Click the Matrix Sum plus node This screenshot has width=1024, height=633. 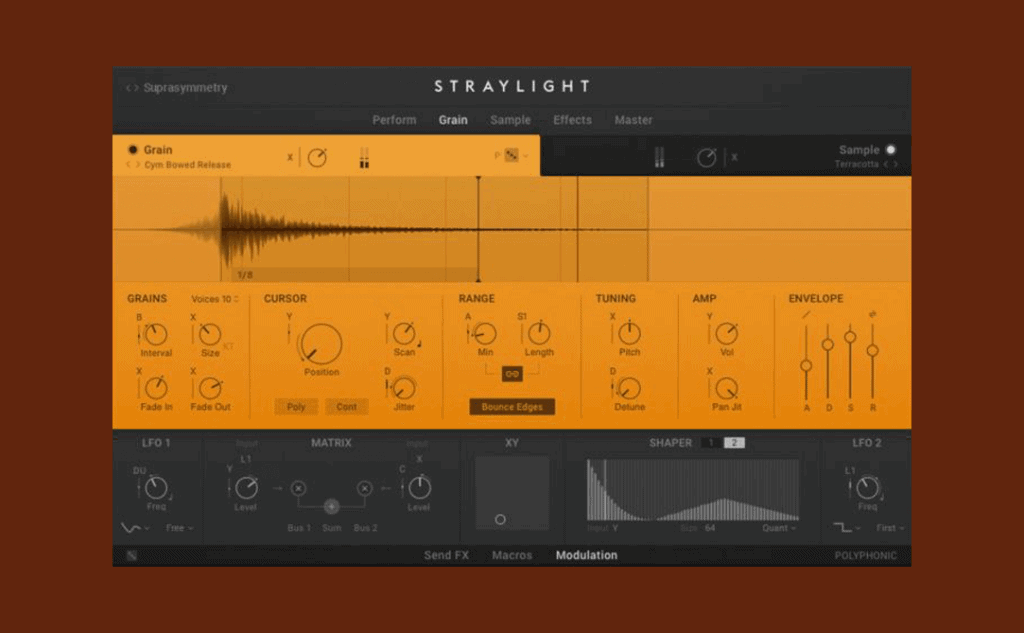pos(332,507)
